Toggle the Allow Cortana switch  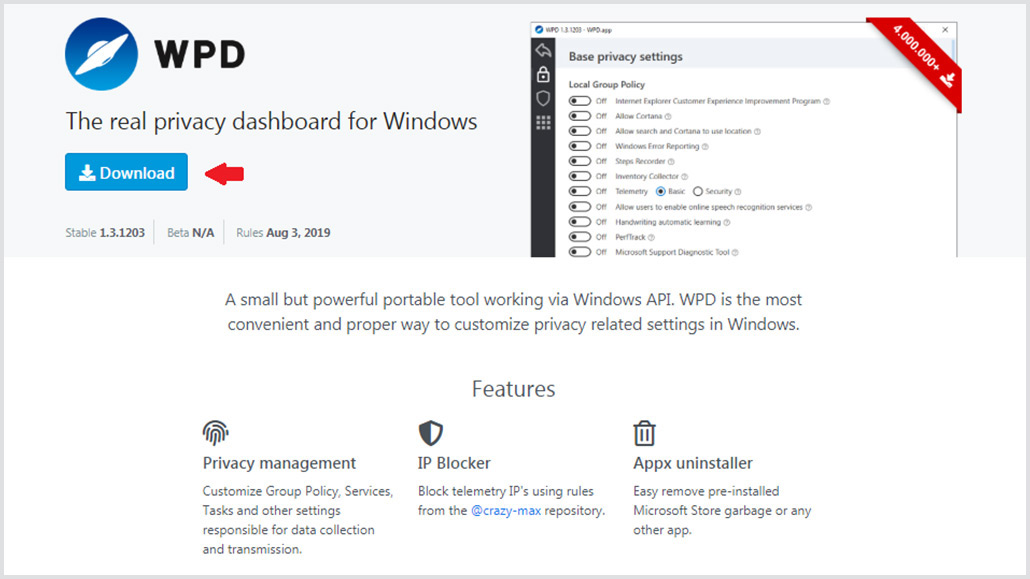point(579,116)
